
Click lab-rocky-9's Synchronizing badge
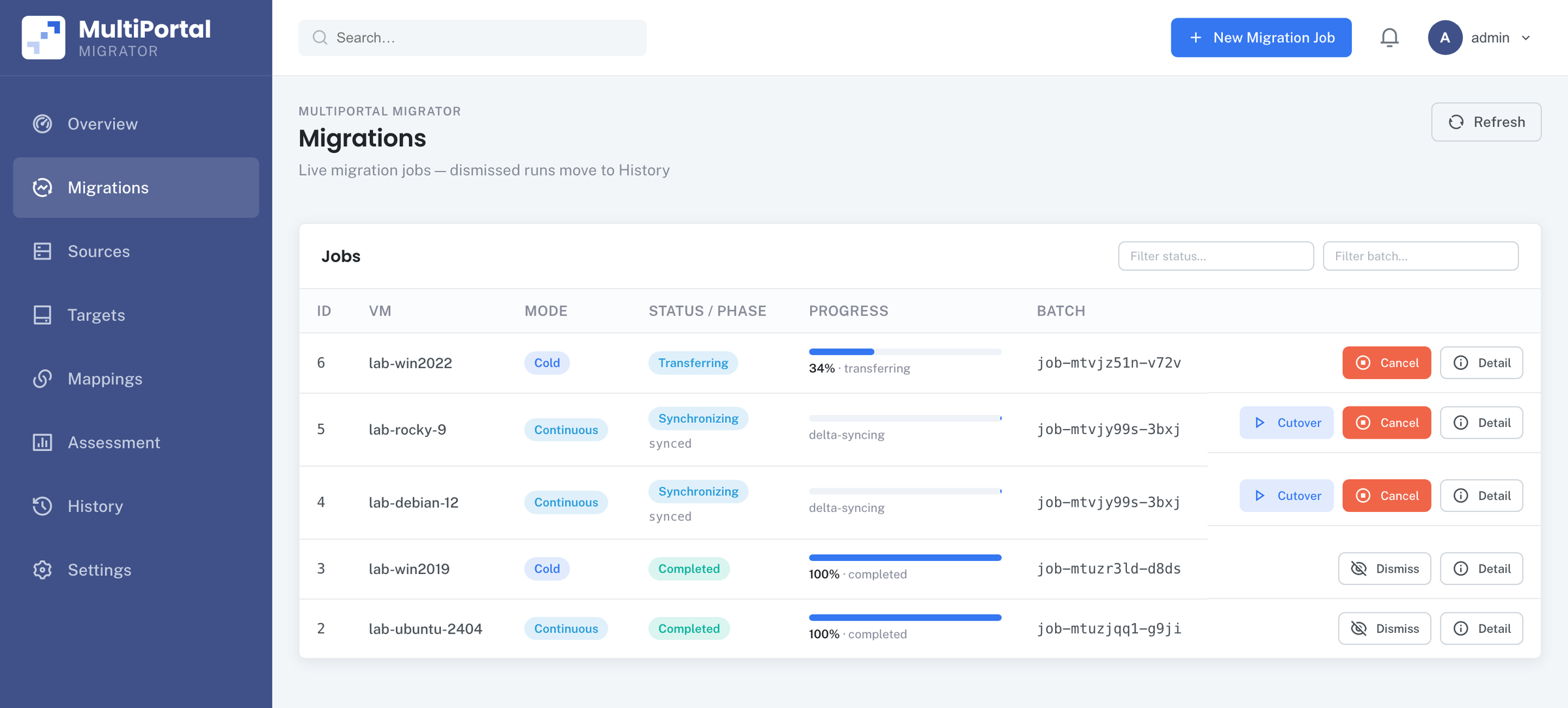698,418
